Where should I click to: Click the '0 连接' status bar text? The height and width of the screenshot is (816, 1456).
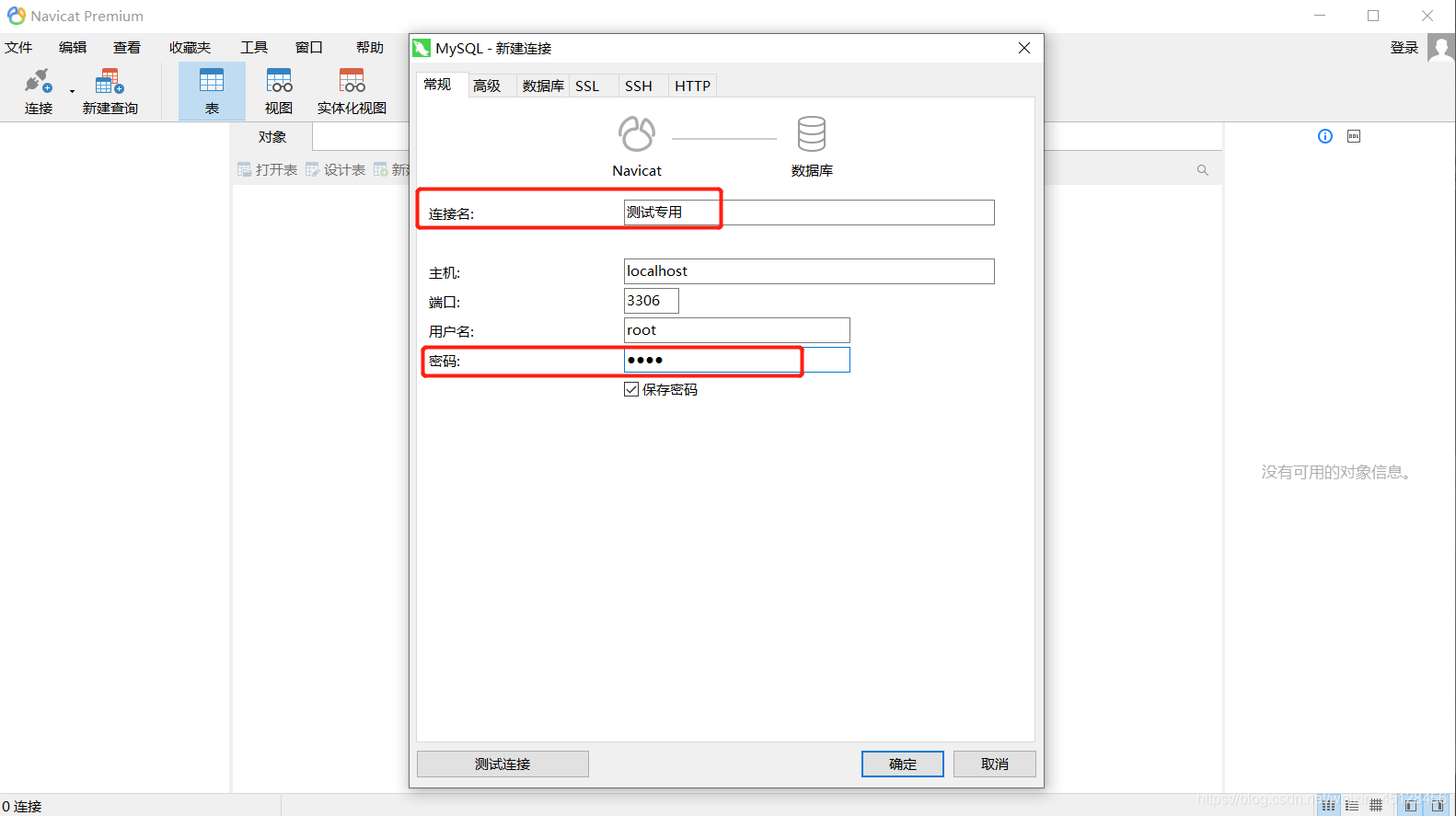coord(21,806)
